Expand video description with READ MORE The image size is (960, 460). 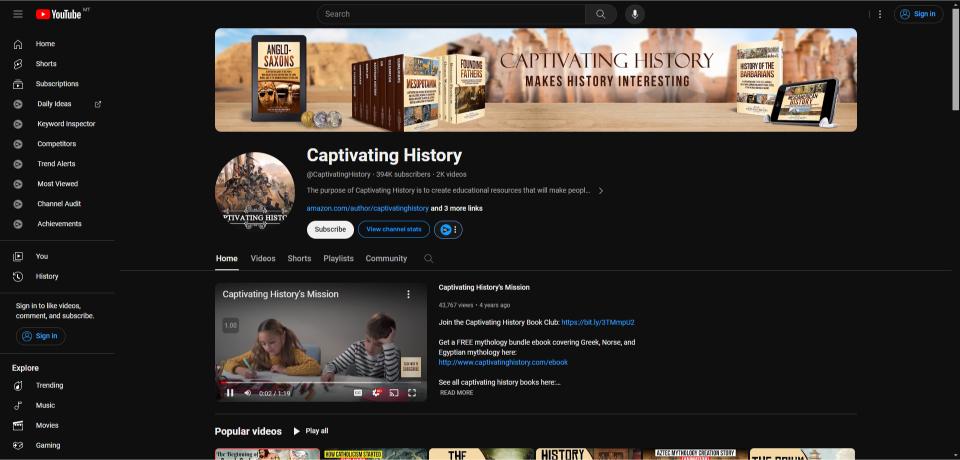[x=456, y=393]
